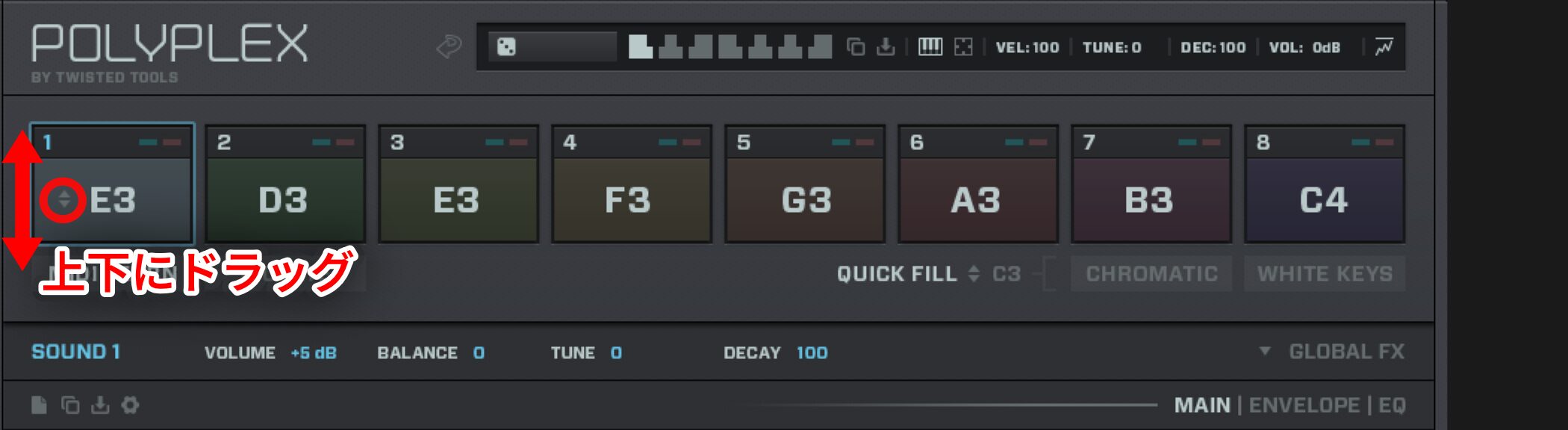The image size is (1568, 430).
Task: Click the note stepper arrows on pad 1
Action: click(x=64, y=199)
